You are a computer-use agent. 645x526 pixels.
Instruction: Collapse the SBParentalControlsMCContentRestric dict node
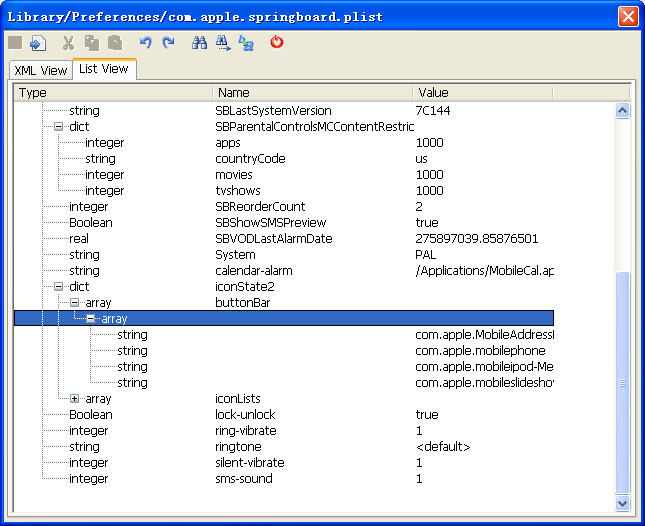pos(59,127)
